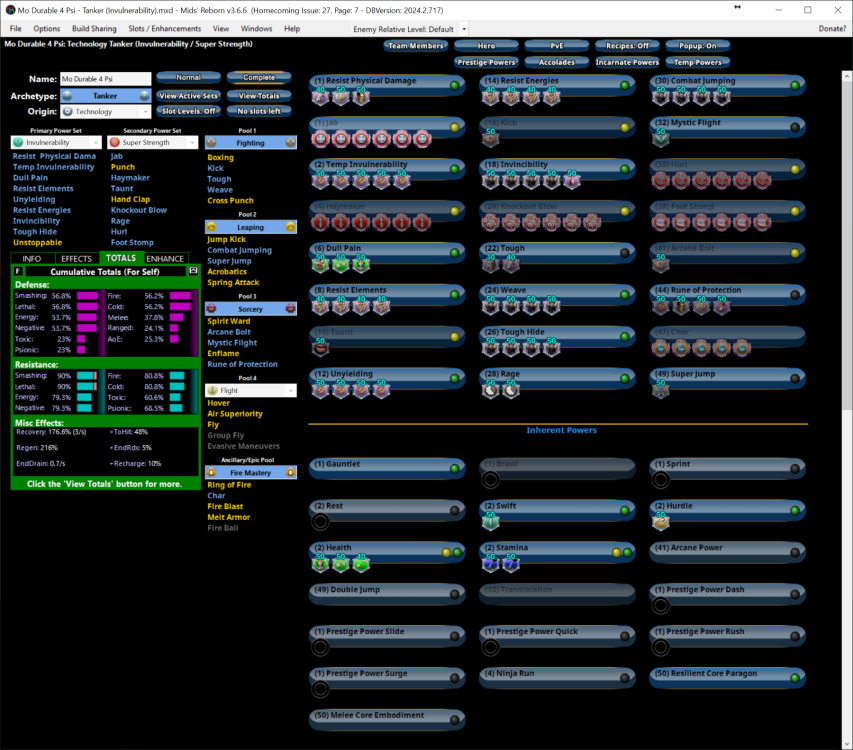Click the enhancement icon under Hurdle
The width and height of the screenshot is (853, 750).
point(660,522)
